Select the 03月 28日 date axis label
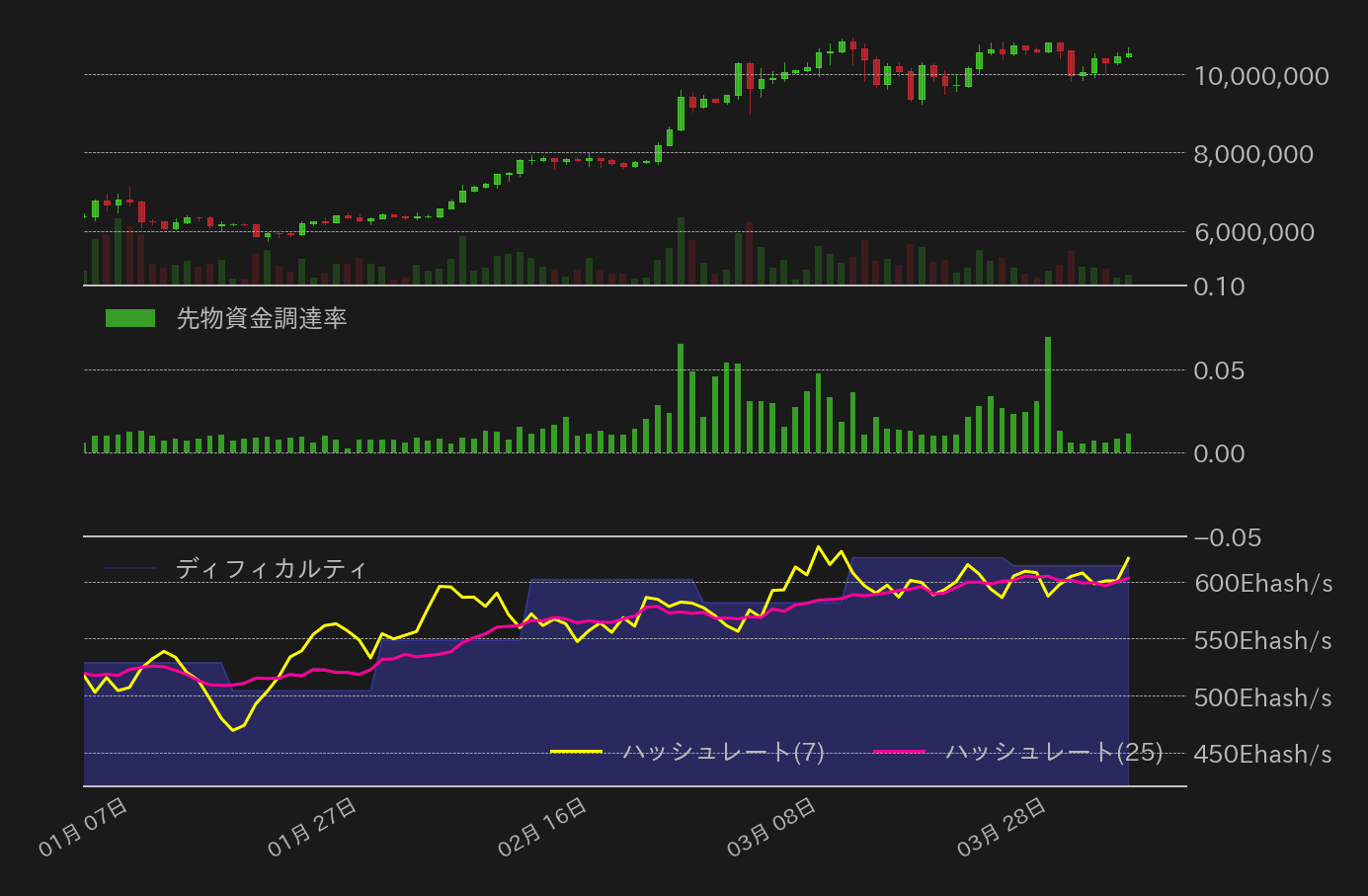Image resolution: width=1368 pixels, height=896 pixels. click(x=1003, y=827)
